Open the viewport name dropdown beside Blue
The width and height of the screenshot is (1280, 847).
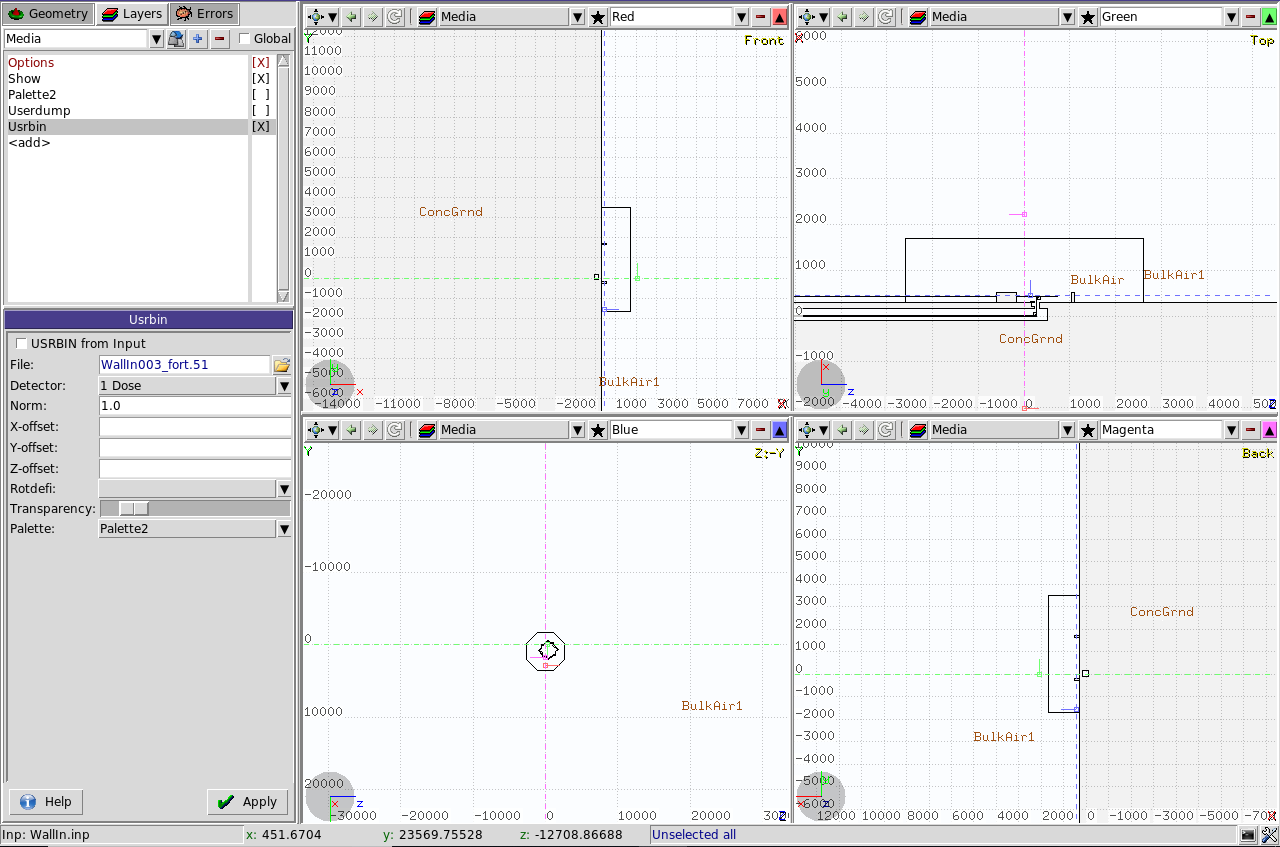pos(741,430)
